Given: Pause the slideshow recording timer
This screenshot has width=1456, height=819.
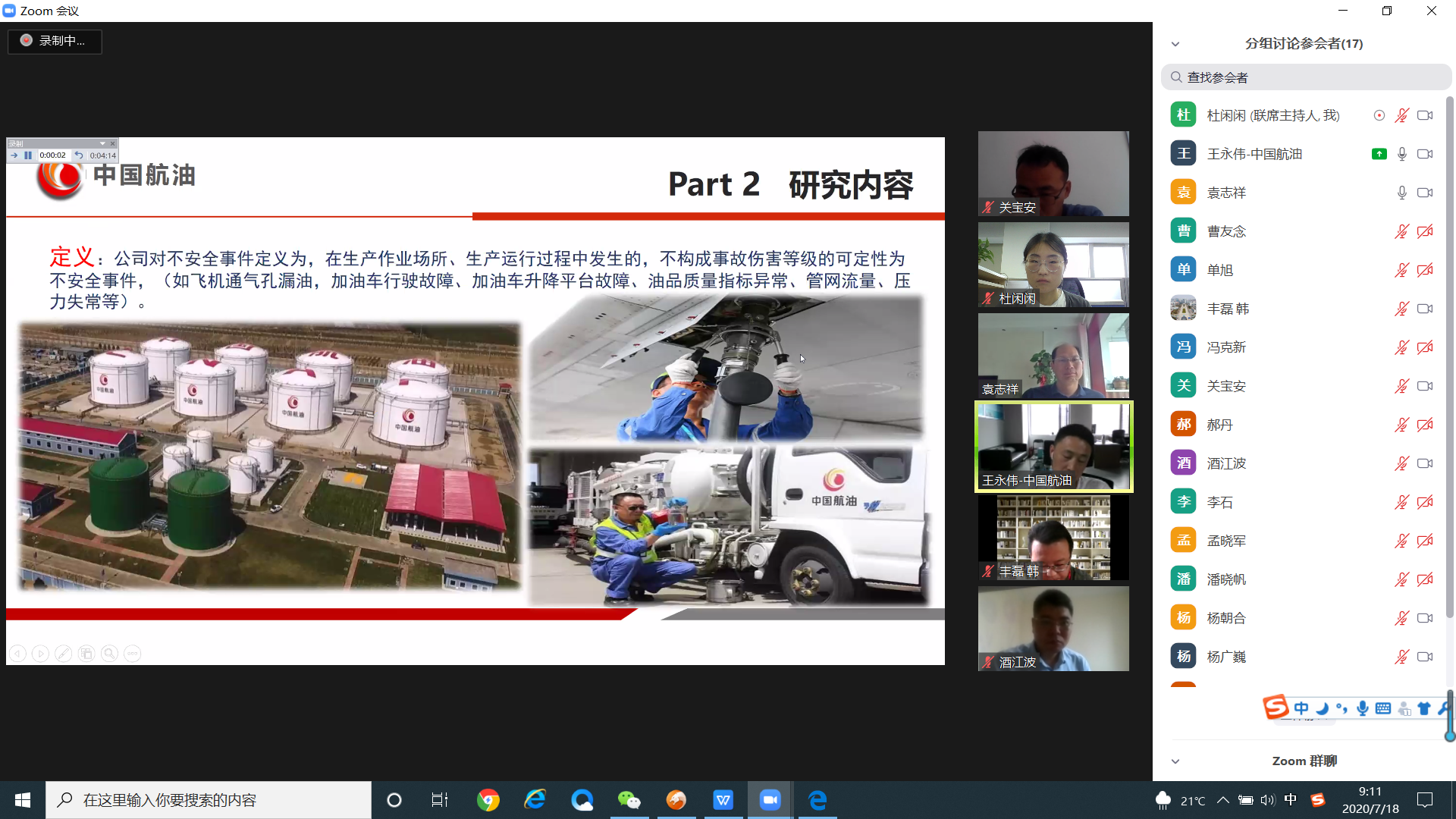Looking at the screenshot, I should pos(28,155).
